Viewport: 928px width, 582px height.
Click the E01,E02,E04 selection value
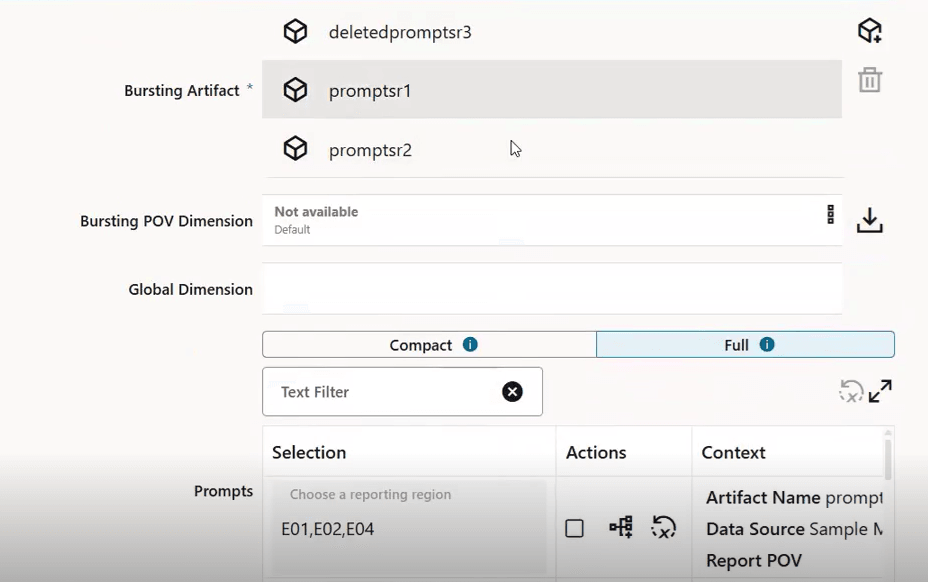point(327,529)
